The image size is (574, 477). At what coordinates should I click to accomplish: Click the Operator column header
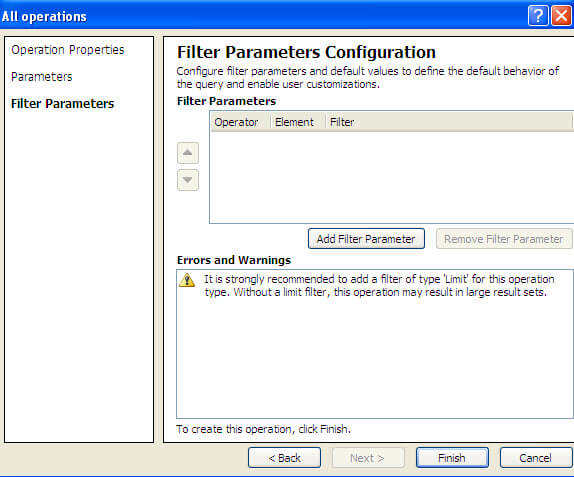tap(241, 122)
